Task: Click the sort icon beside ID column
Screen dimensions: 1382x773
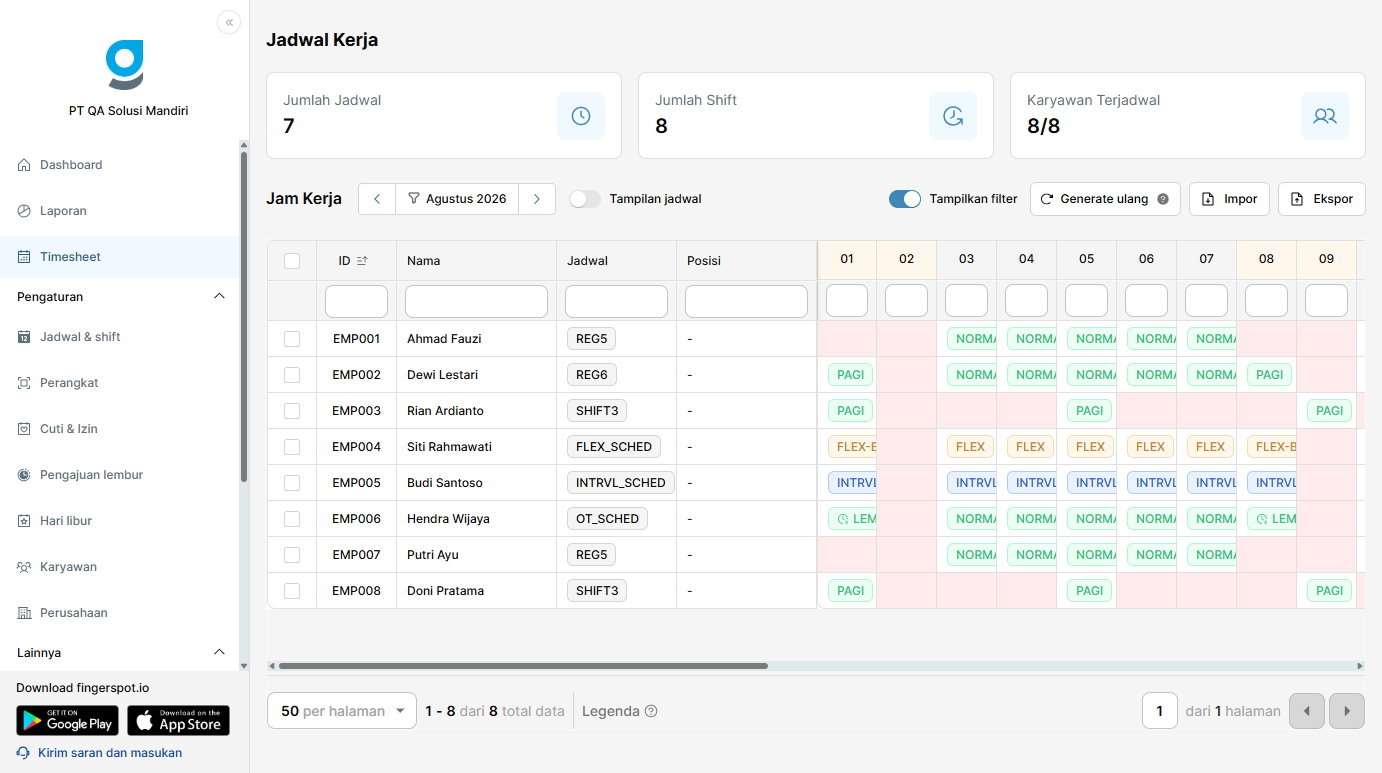Action: [x=362, y=261]
